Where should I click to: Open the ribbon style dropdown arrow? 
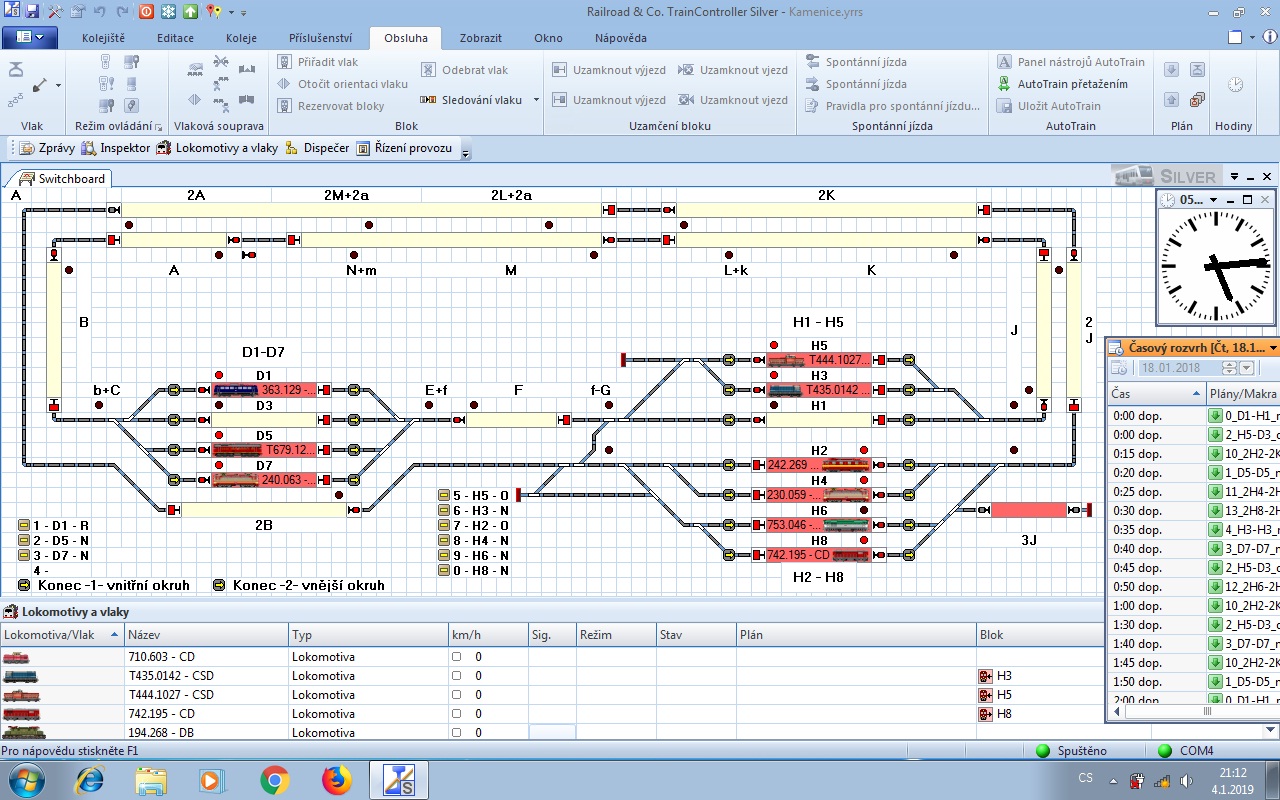pyautogui.click(x=1250, y=38)
